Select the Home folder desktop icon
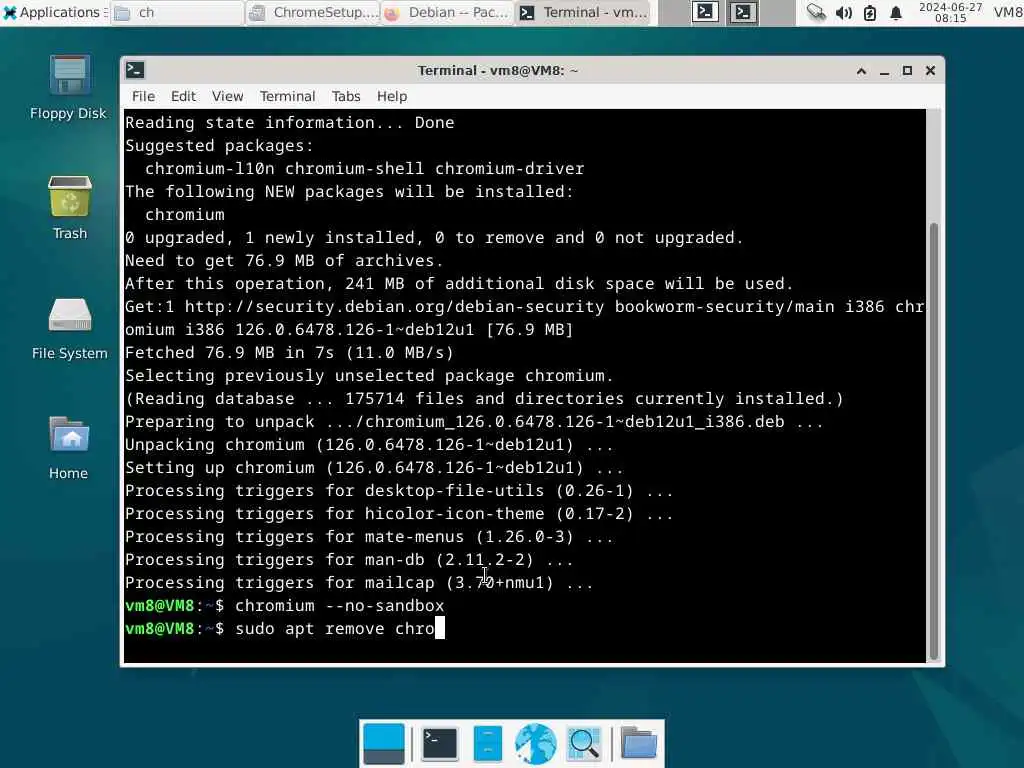1024x768 pixels. (69, 448)
